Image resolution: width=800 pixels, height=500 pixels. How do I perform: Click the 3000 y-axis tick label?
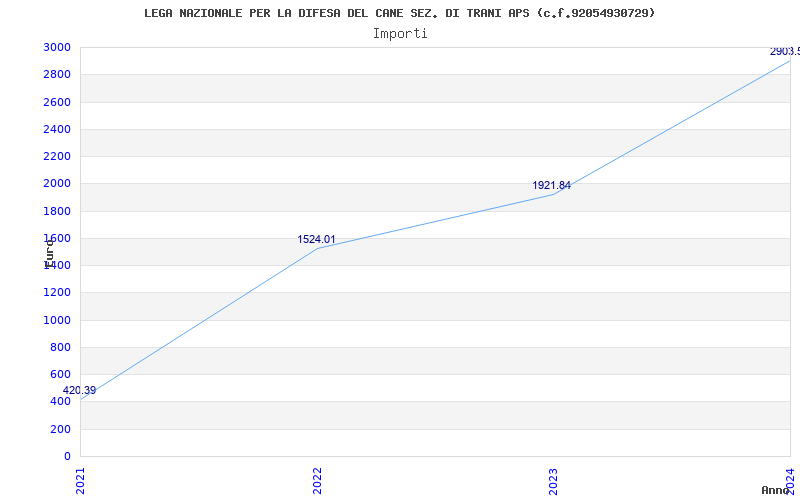(x=57, y=47)
